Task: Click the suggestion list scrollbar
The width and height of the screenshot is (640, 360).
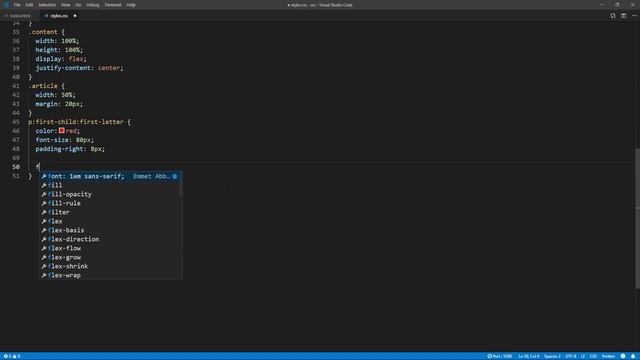Action: click(x=181, y=184)
